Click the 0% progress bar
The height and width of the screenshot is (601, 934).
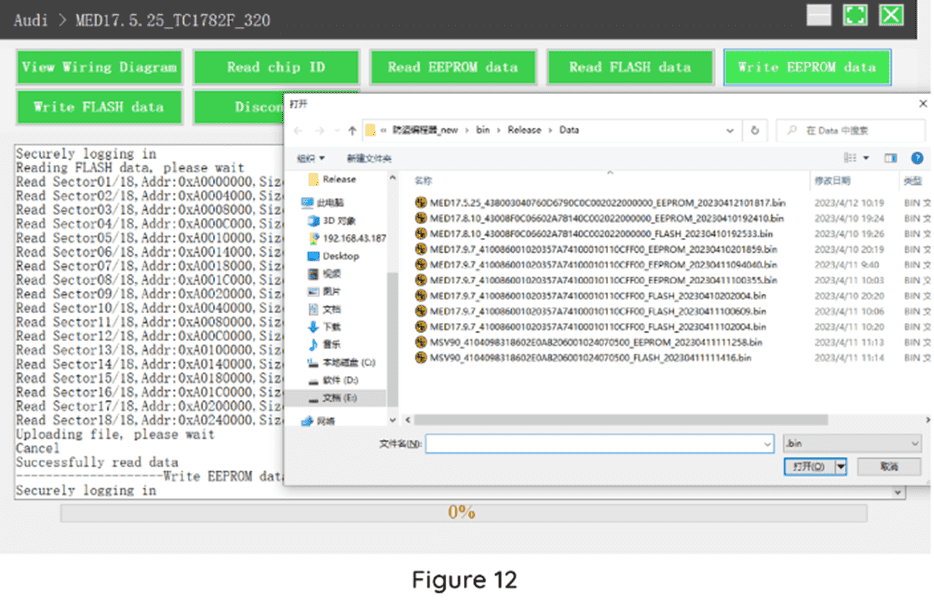[x=463, y=513]
